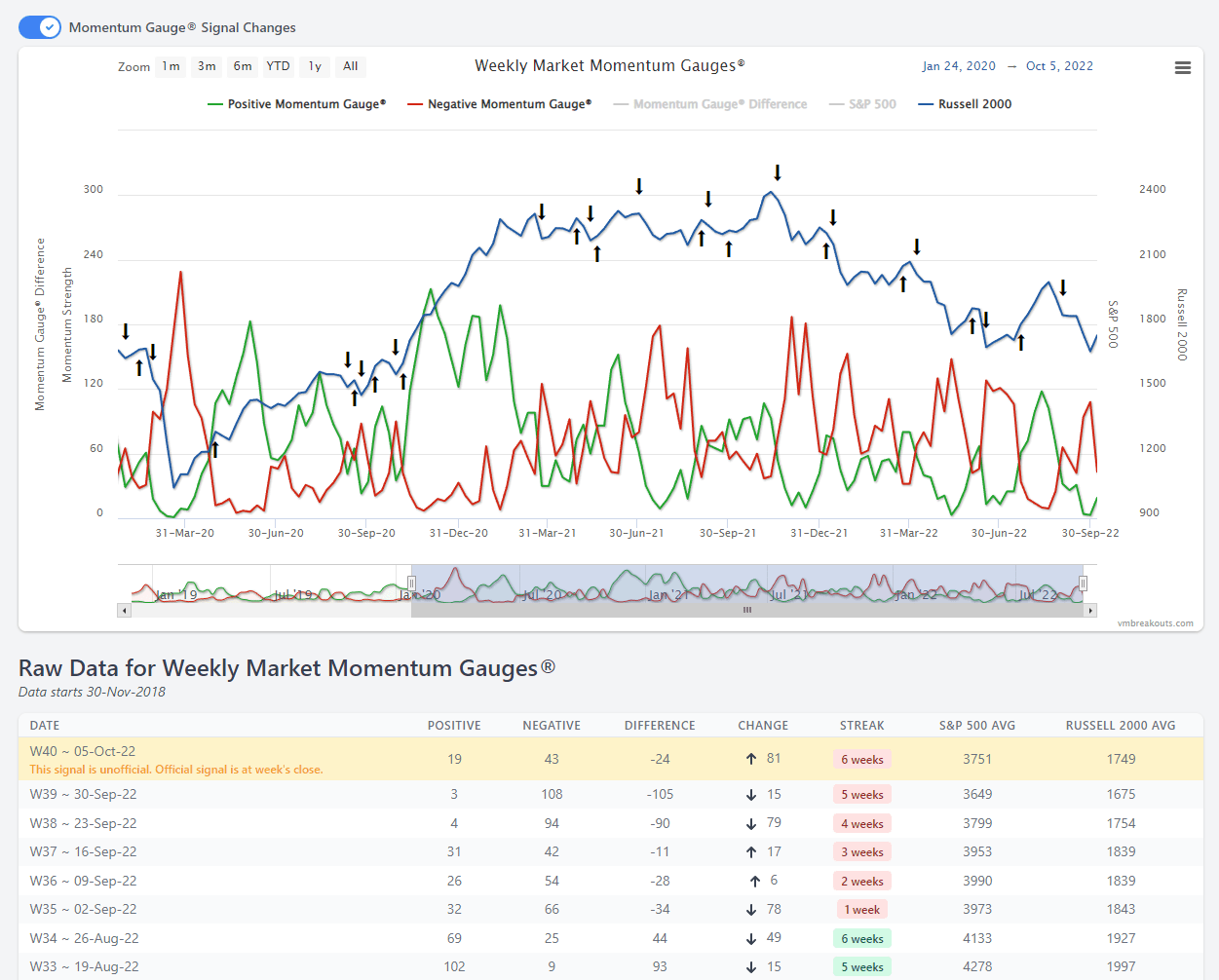Toggle Momentum Gauge Signal Changes switch
Viewport: 1219px width, 980px height.
[40, 27]
